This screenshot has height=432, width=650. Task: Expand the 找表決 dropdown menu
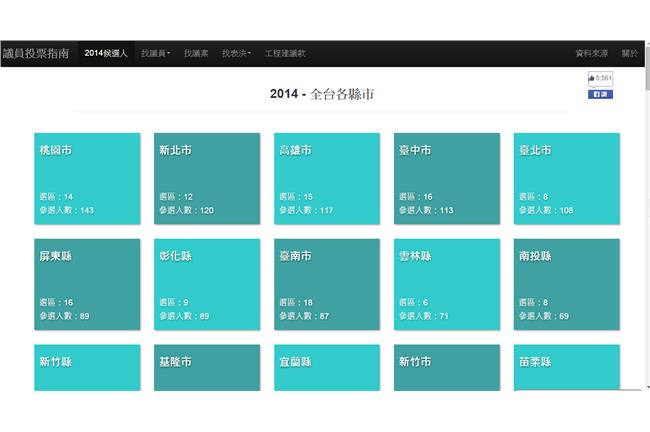236,53
